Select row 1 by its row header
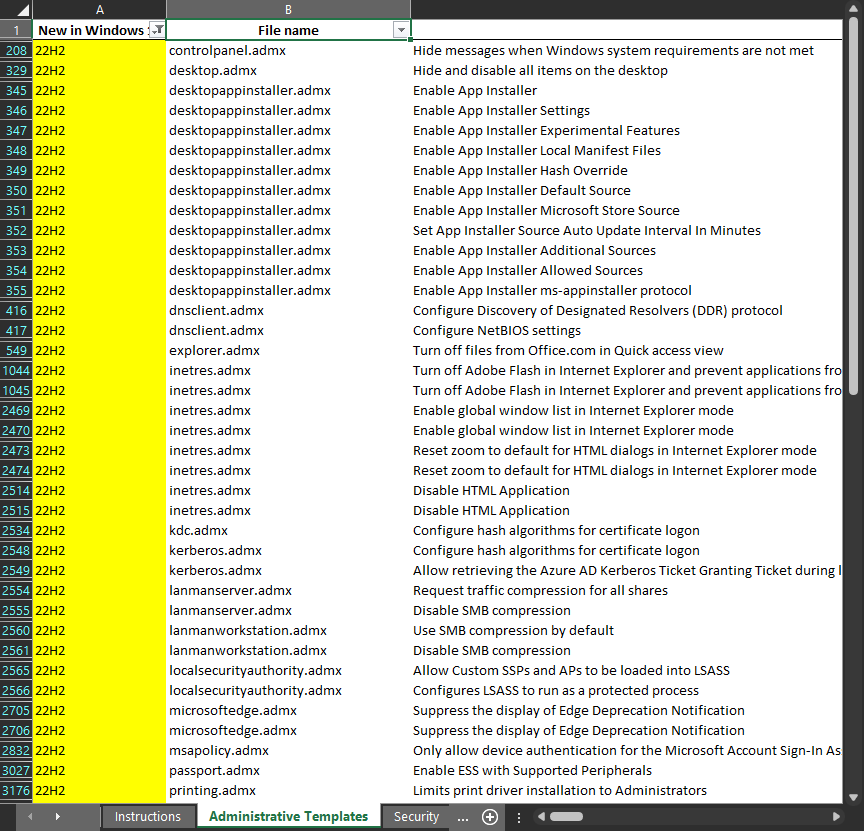Viewport: 864px width, 831px height. point(16,30)
